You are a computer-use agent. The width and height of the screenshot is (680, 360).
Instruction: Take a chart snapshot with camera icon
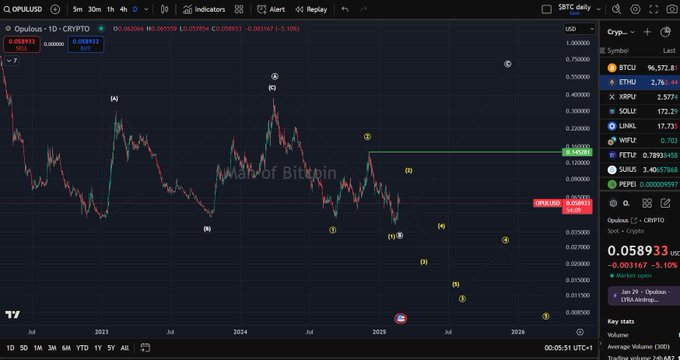(x=671, y=9)
